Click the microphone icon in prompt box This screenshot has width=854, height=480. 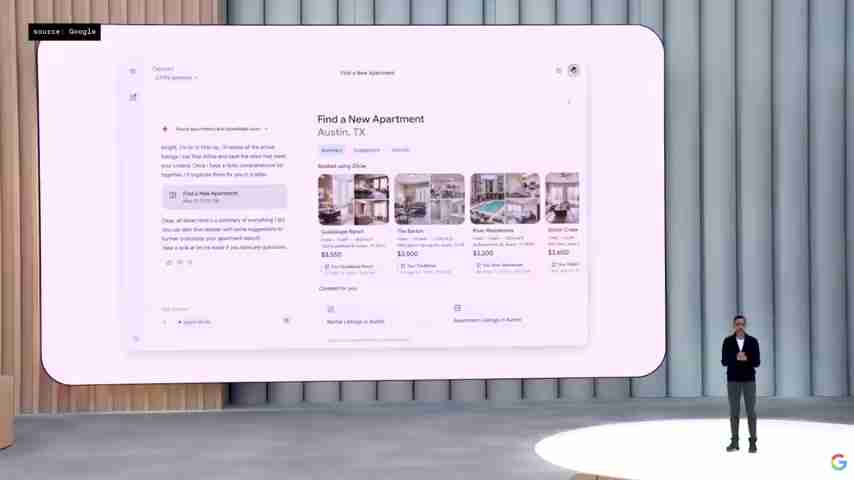click(286, 320)
